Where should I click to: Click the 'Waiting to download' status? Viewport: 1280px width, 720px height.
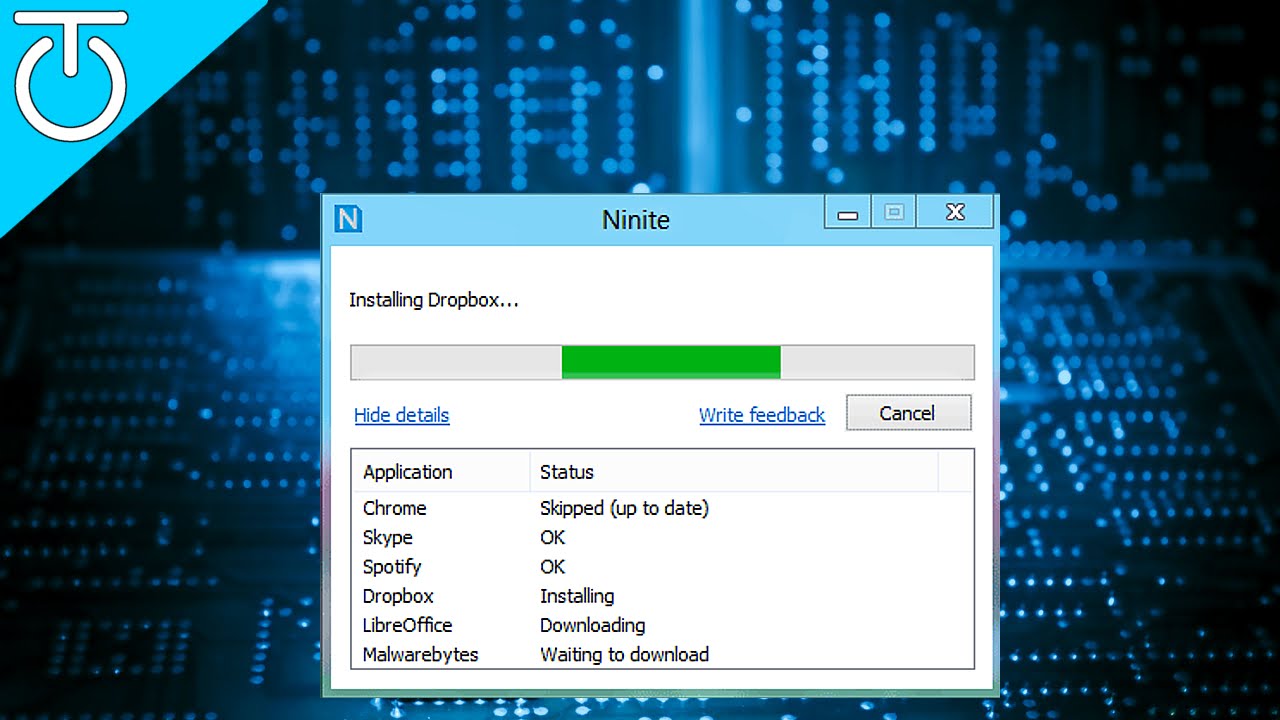(x=624, y=655)
